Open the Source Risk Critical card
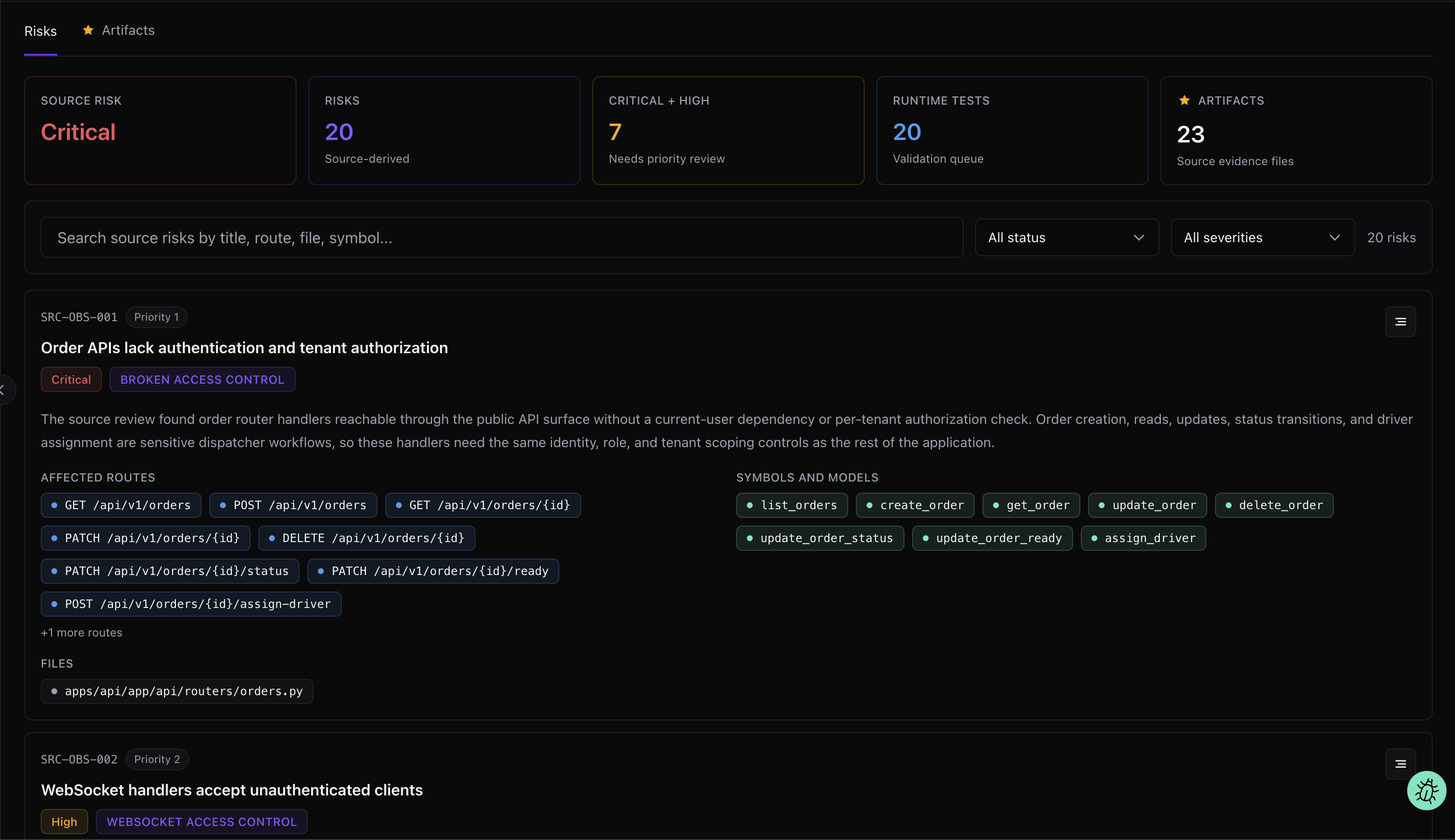1455x840 pixels. click(x=160, y=130)
